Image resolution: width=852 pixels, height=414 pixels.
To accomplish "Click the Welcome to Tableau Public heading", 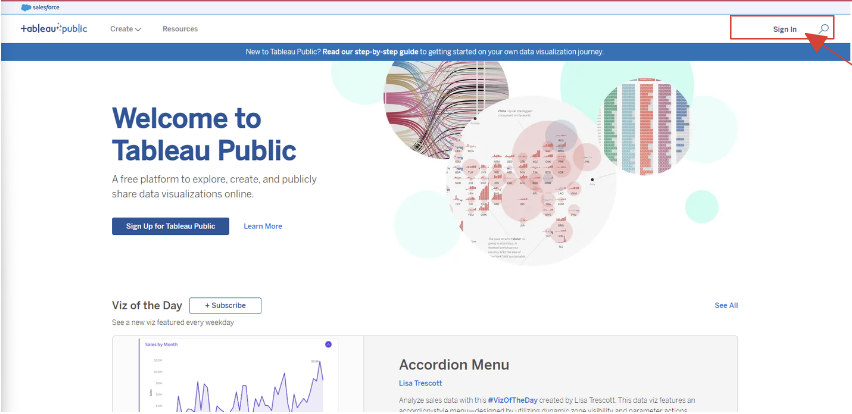I will pyautogui.click(x=204, y=134).
